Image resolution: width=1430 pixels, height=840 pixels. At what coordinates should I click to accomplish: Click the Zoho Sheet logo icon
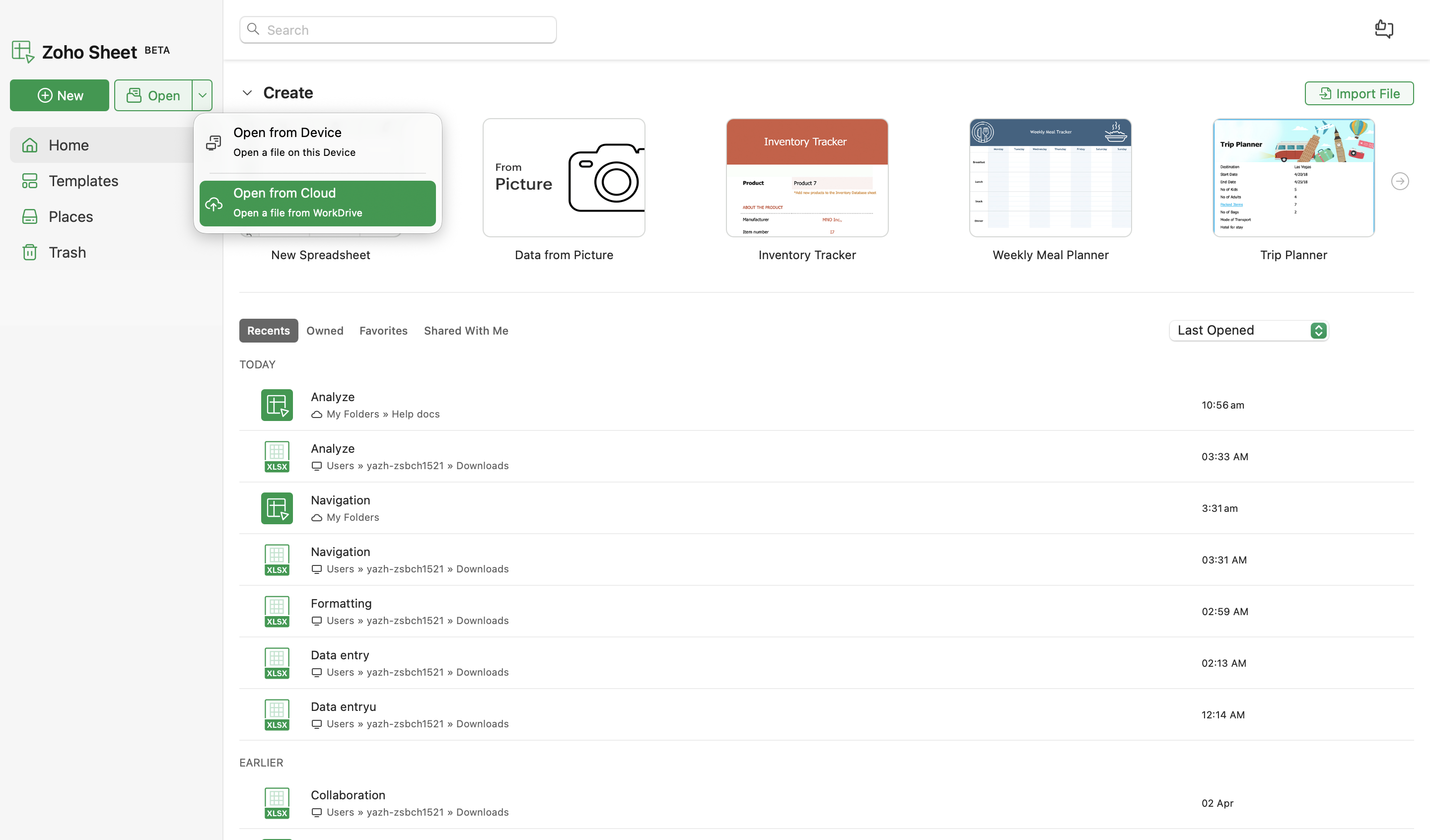click(23, 52)
